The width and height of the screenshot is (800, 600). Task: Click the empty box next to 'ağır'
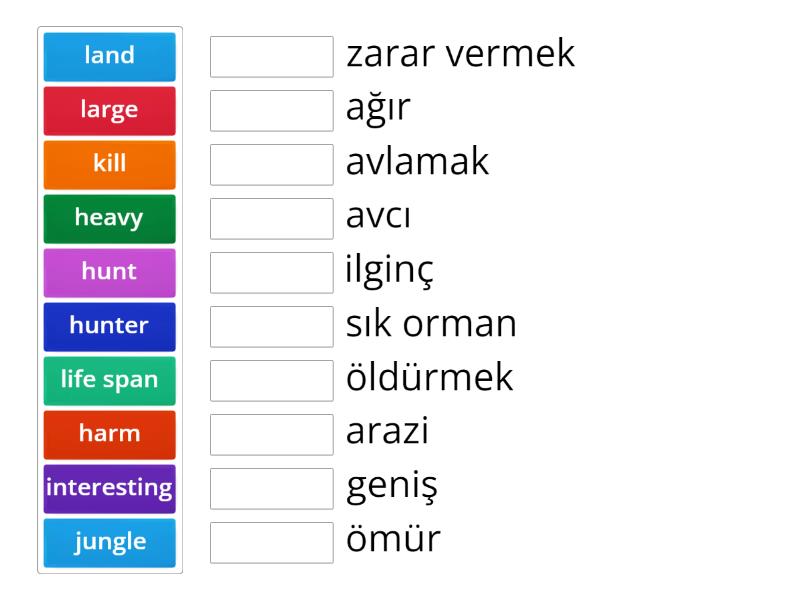pyautogui.click(x=272, y=111)
